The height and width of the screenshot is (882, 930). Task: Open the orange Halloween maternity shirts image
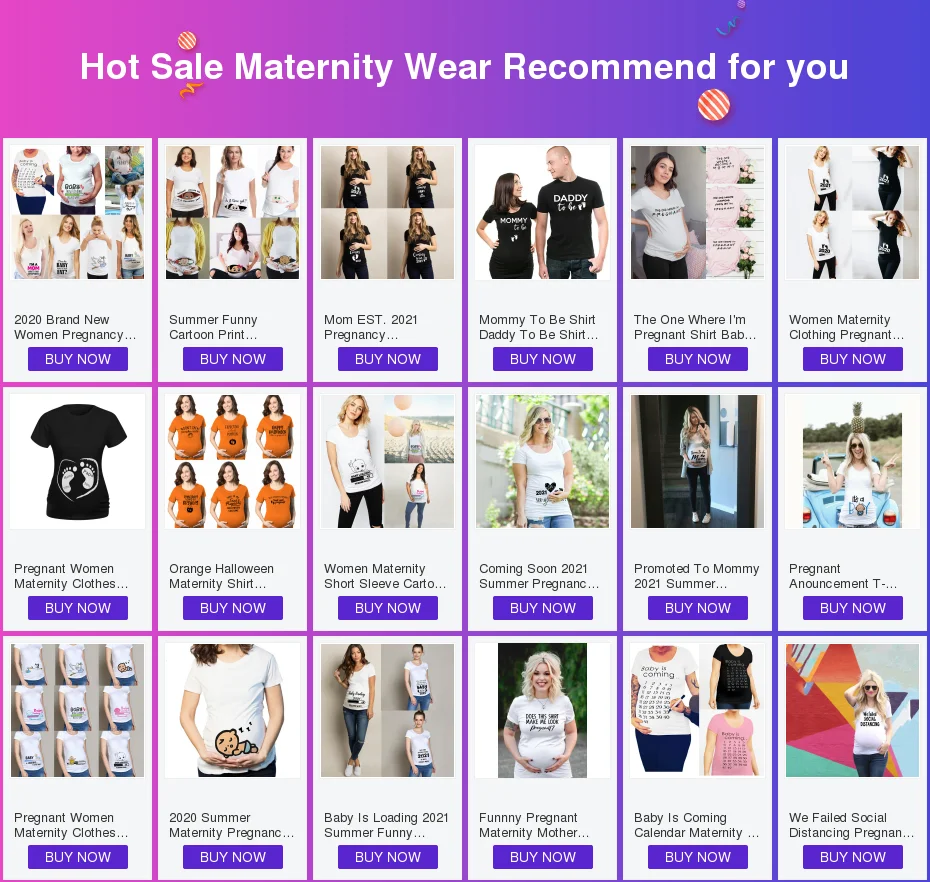232,461
